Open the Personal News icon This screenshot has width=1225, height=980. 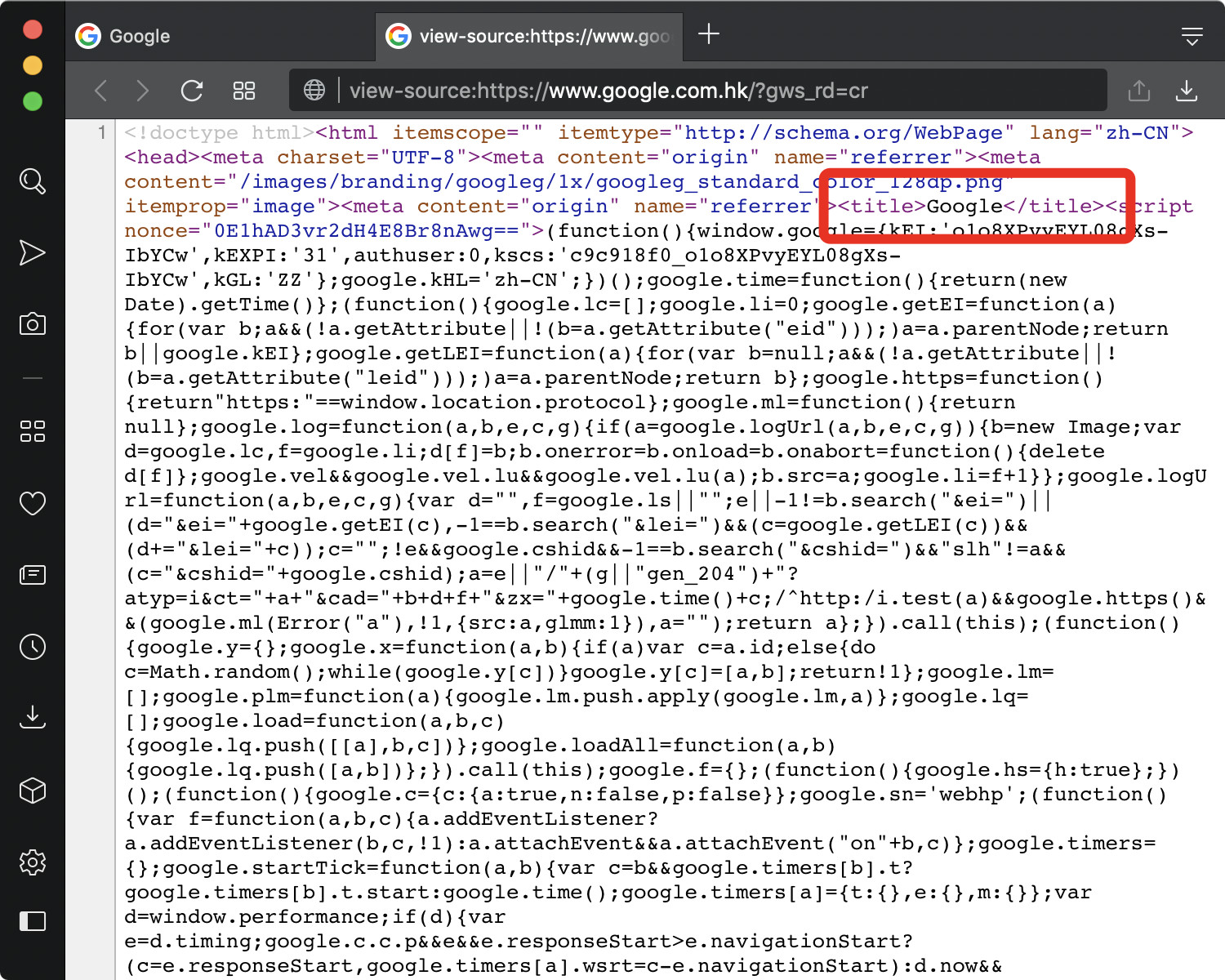pyautogui.click(x=32, y=575)
